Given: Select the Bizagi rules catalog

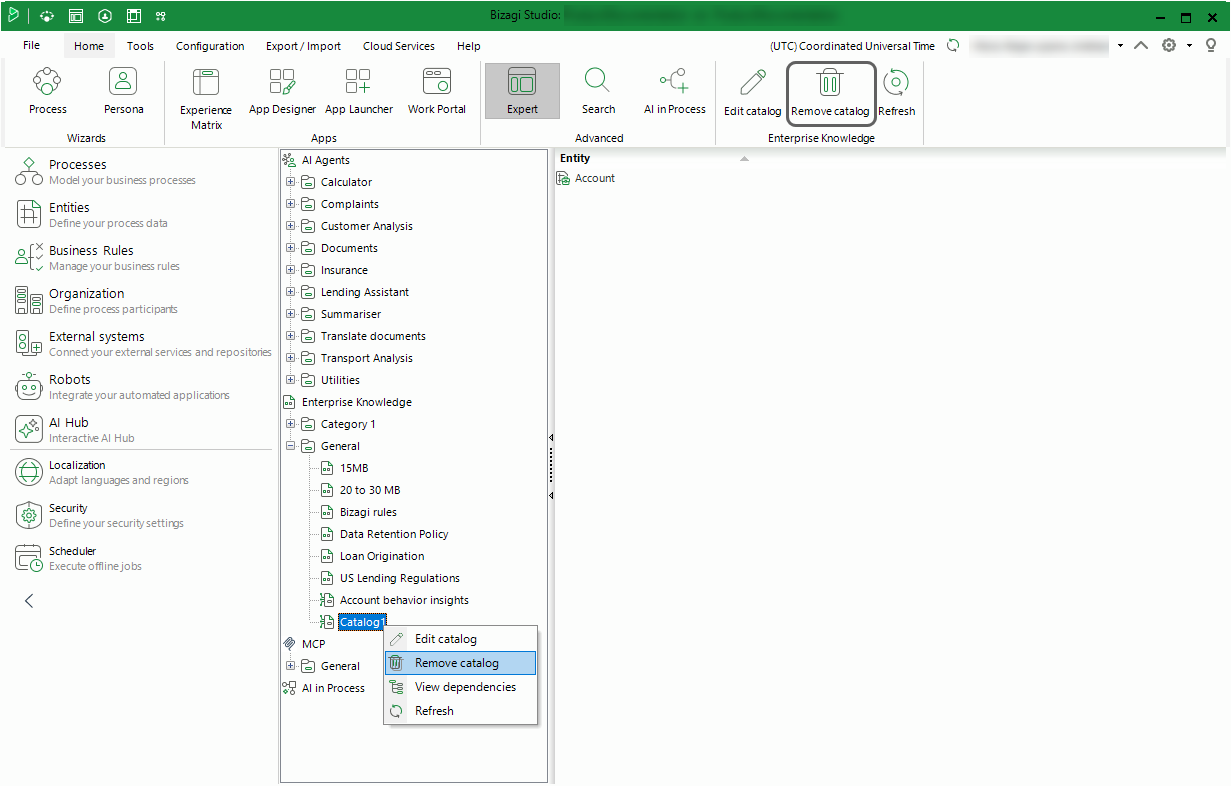Looking at the screenshot, I should pyautogui.click(x=368, y=512).
